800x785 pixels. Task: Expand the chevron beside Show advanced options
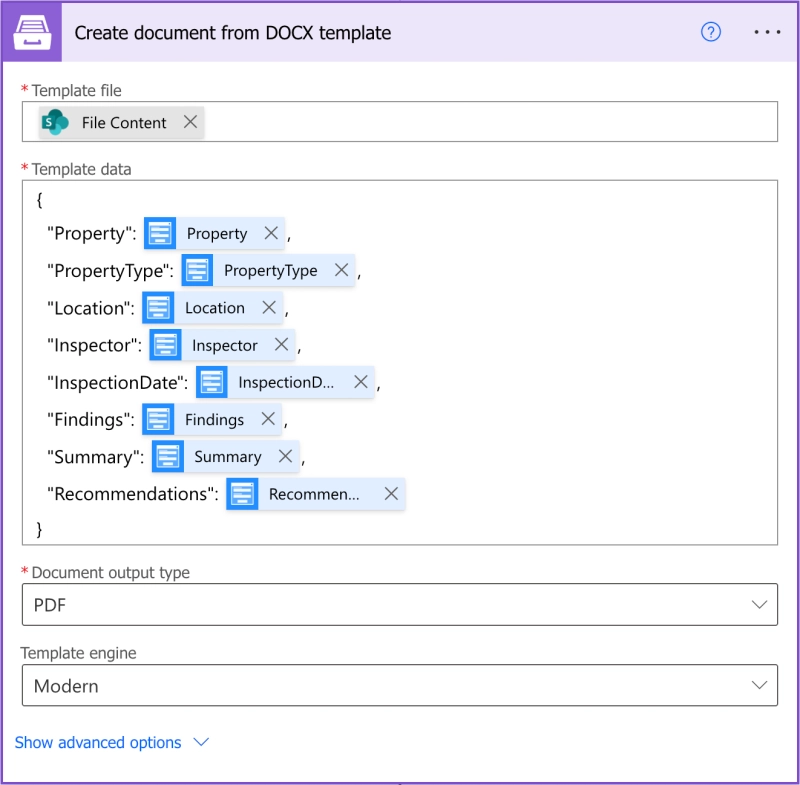tap(202, 742)
